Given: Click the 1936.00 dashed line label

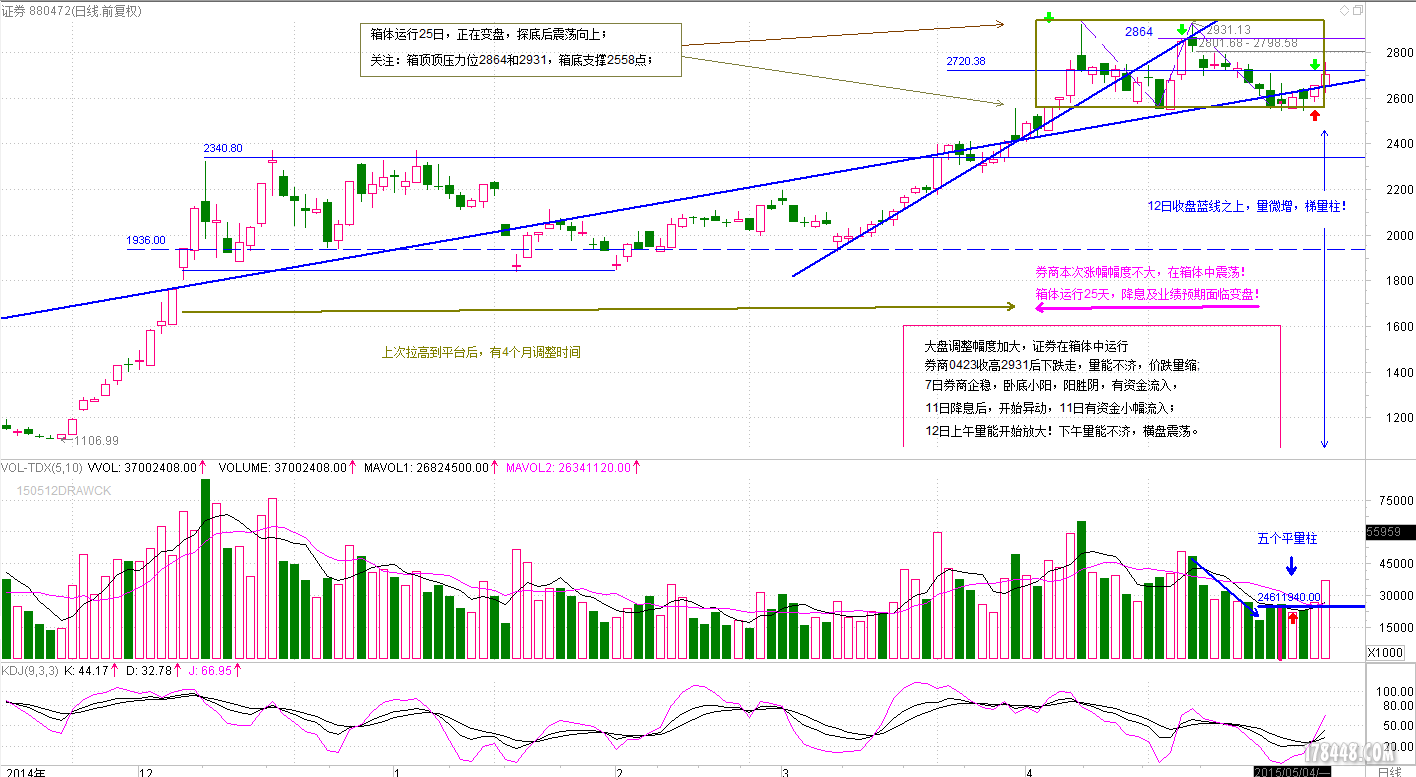Looking at the screenshot, I should click(x=145, y=240).
